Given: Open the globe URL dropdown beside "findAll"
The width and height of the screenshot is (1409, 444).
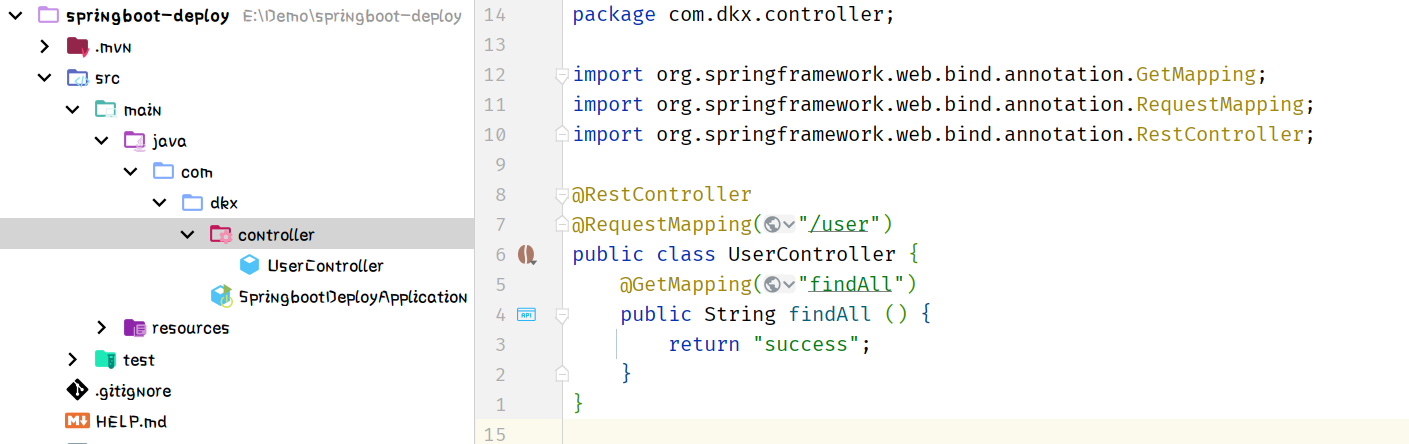Looking at the screenshot, I should (780, 284).
